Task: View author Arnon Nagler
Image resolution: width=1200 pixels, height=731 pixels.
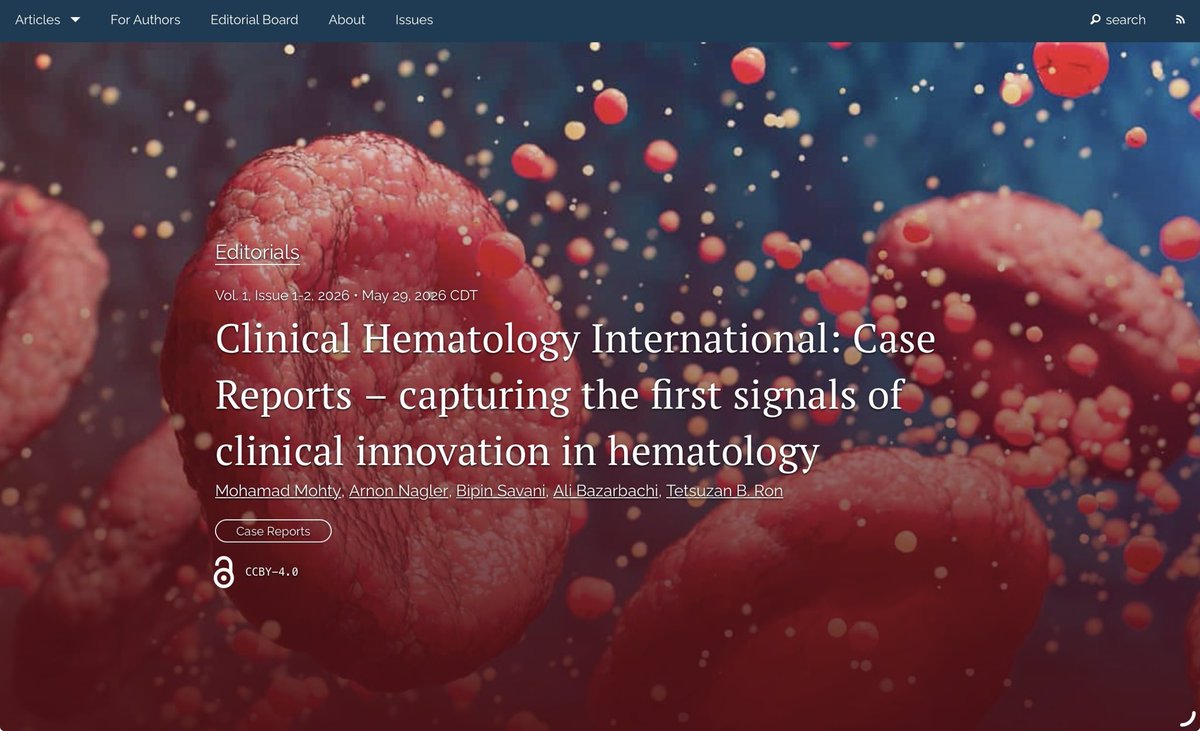Action: click(x=398, y=491)
